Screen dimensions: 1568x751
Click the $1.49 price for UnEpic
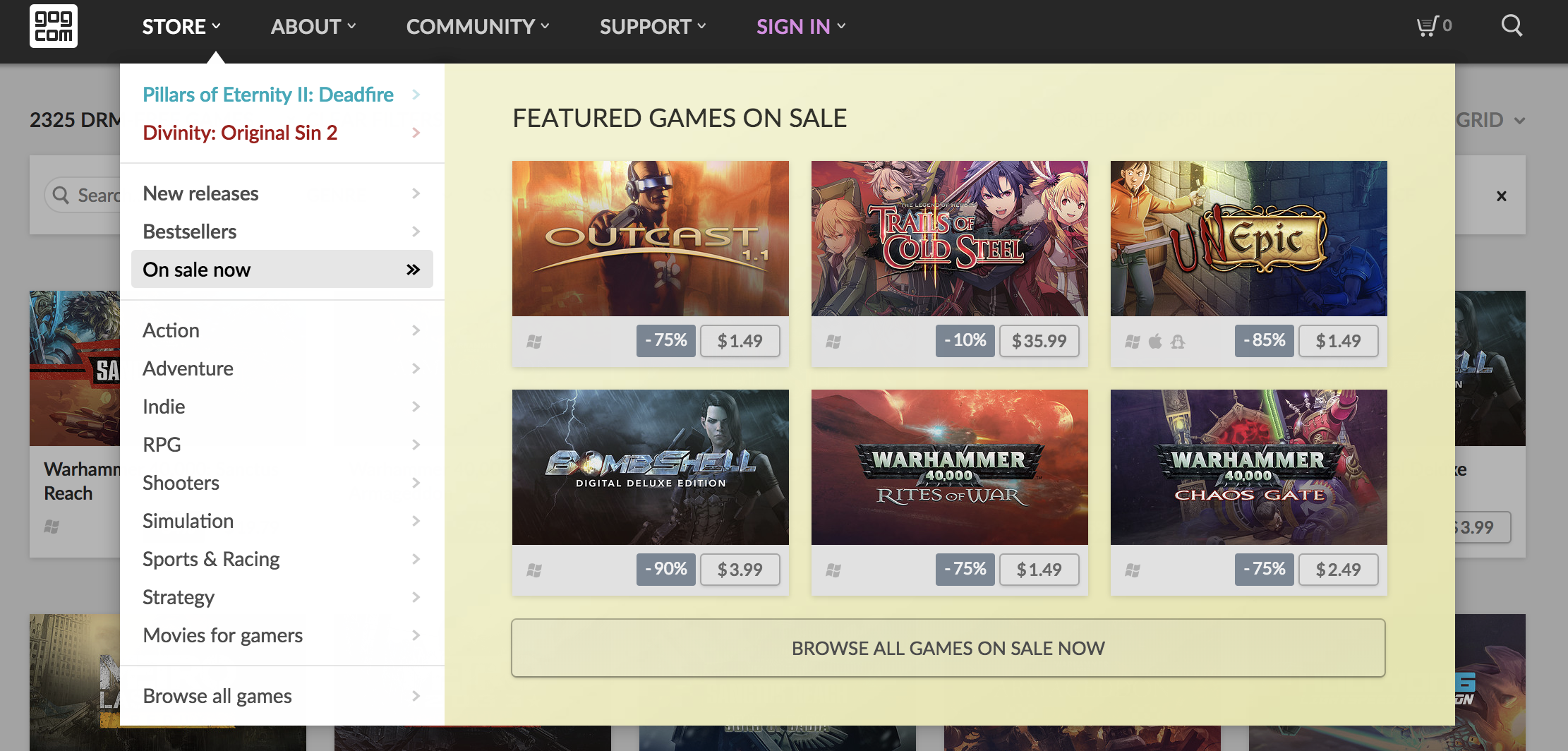[1339, 341]
